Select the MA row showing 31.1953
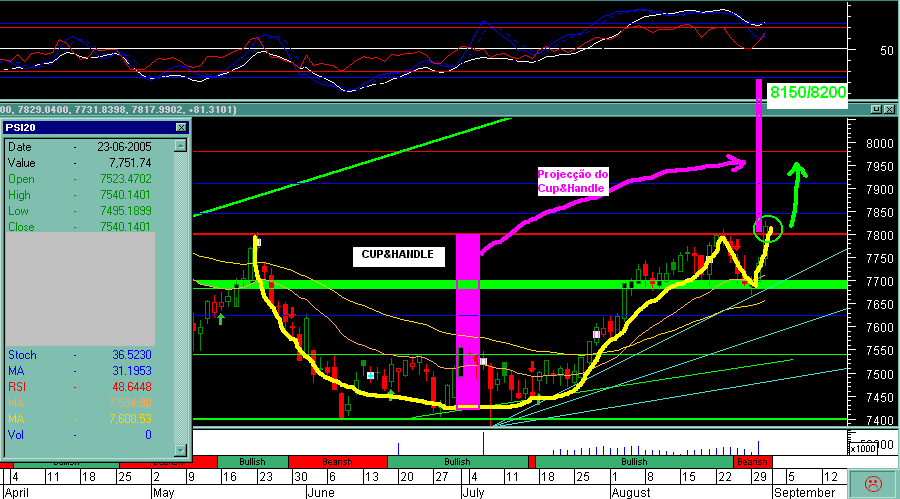This screenshot has height=499, width=900. pyautogui.click(x=80, y=371)
